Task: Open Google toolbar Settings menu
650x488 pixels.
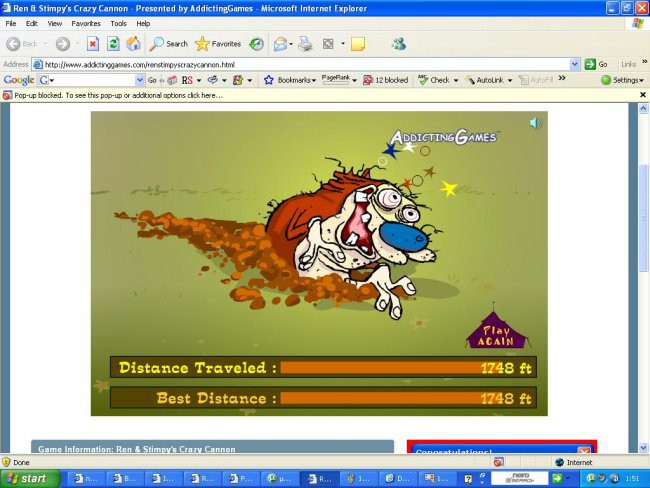Action: pyautogui.click(x=622, y=80)
